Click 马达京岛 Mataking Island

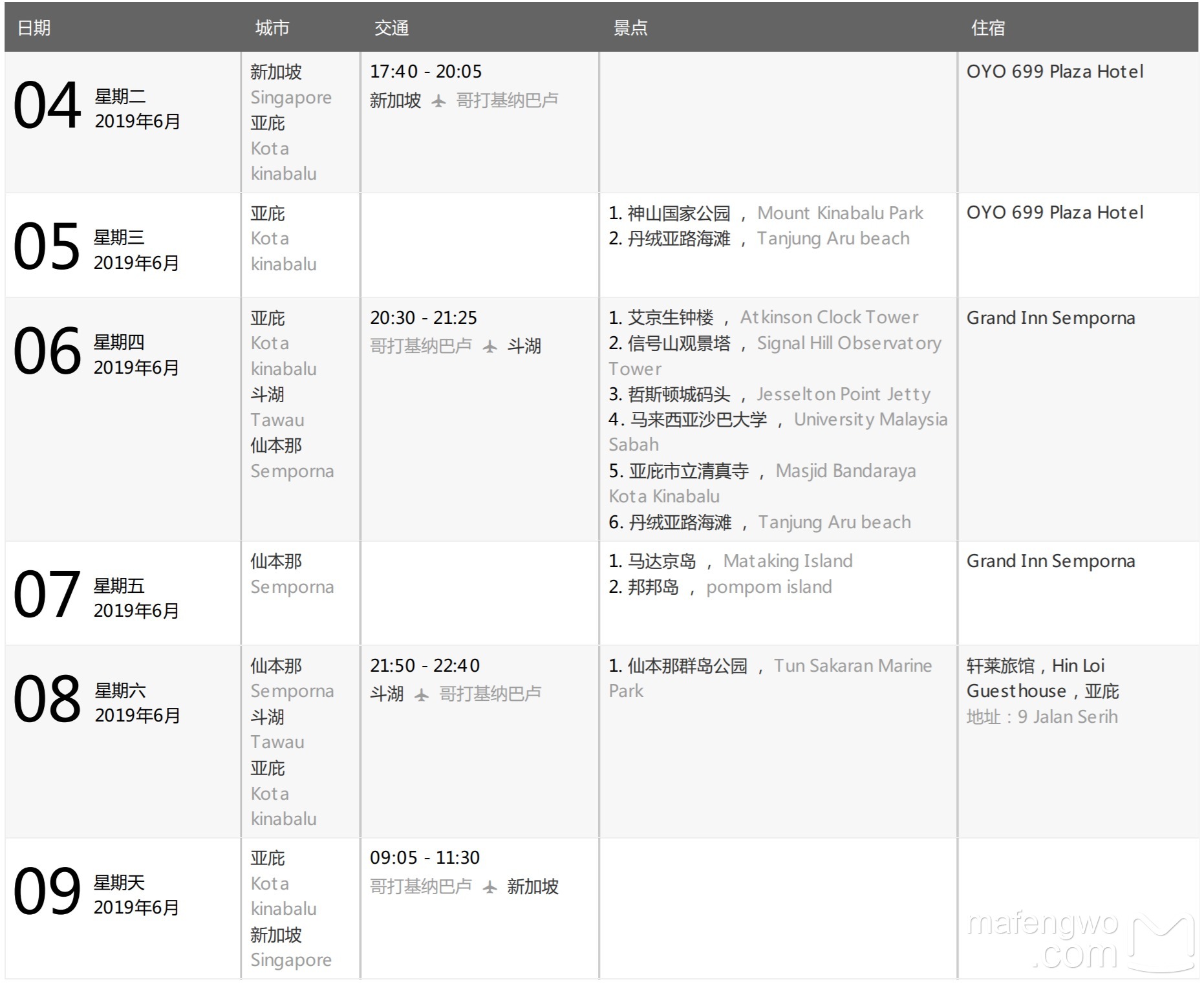click(x=731, y=561)
